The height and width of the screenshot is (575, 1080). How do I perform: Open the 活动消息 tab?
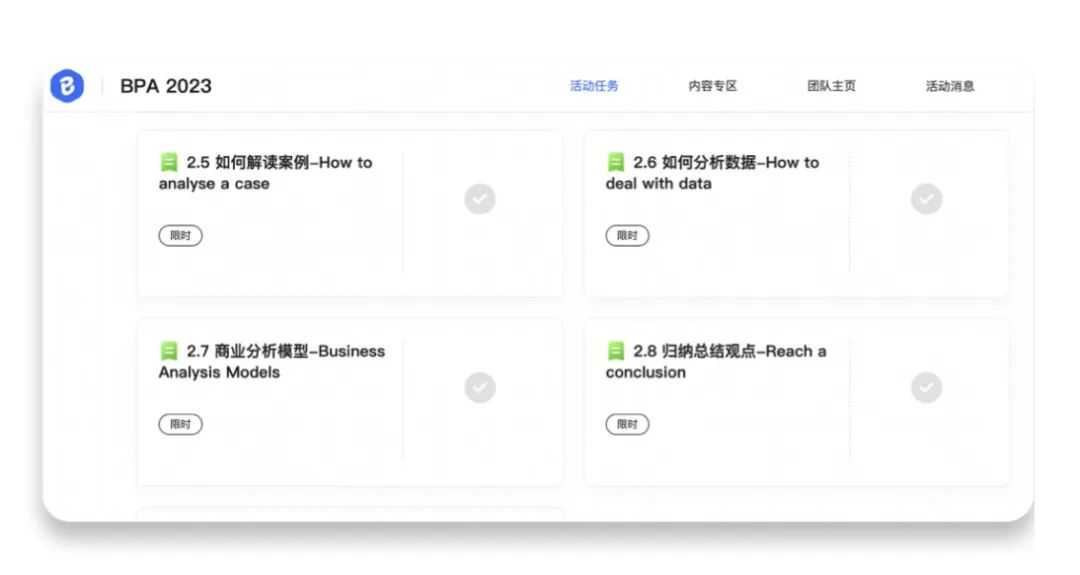(x=950, y=86)
